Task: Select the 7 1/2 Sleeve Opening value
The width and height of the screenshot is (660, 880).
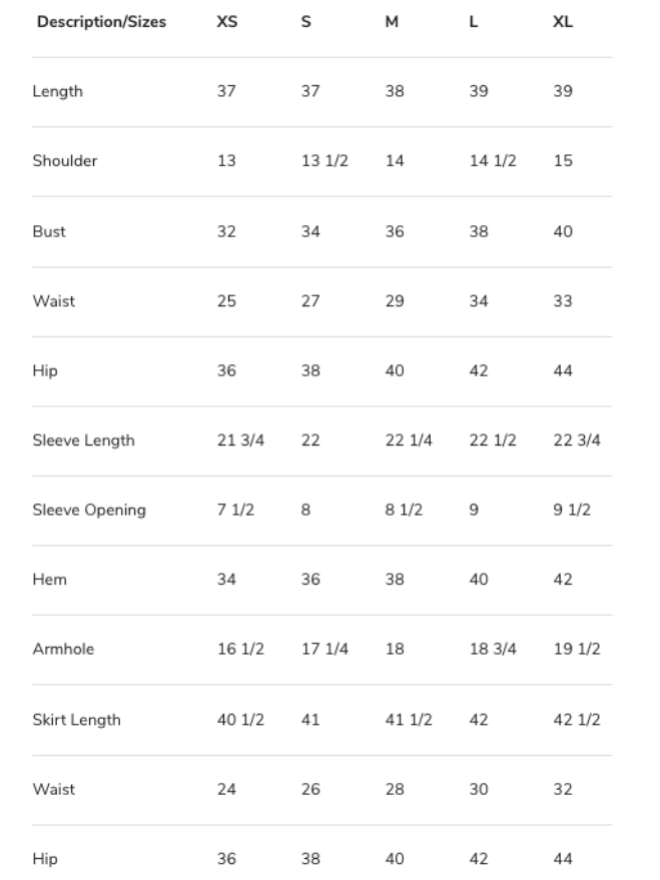Action: coord(235,510)
